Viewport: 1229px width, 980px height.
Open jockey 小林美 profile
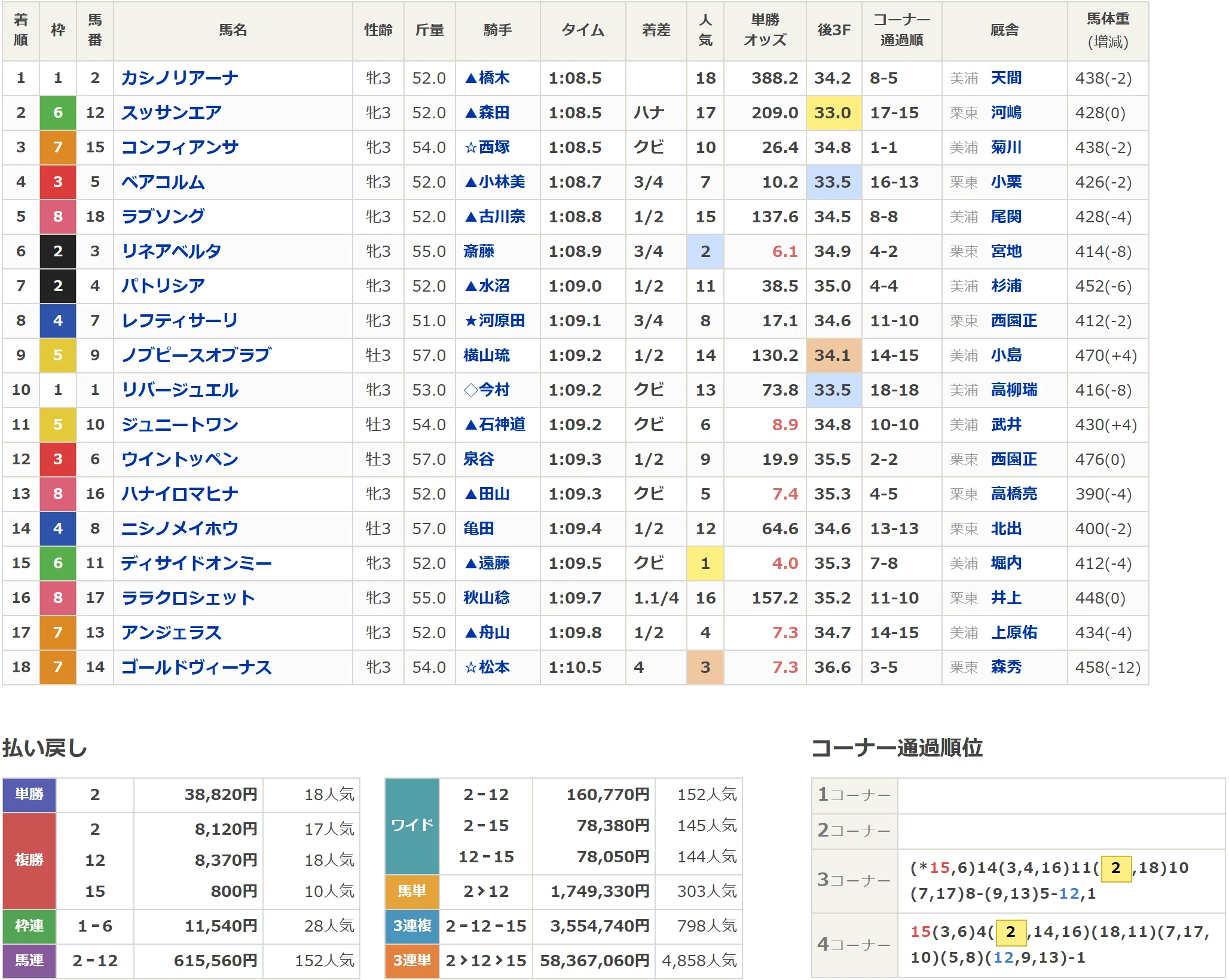[502, 182]
